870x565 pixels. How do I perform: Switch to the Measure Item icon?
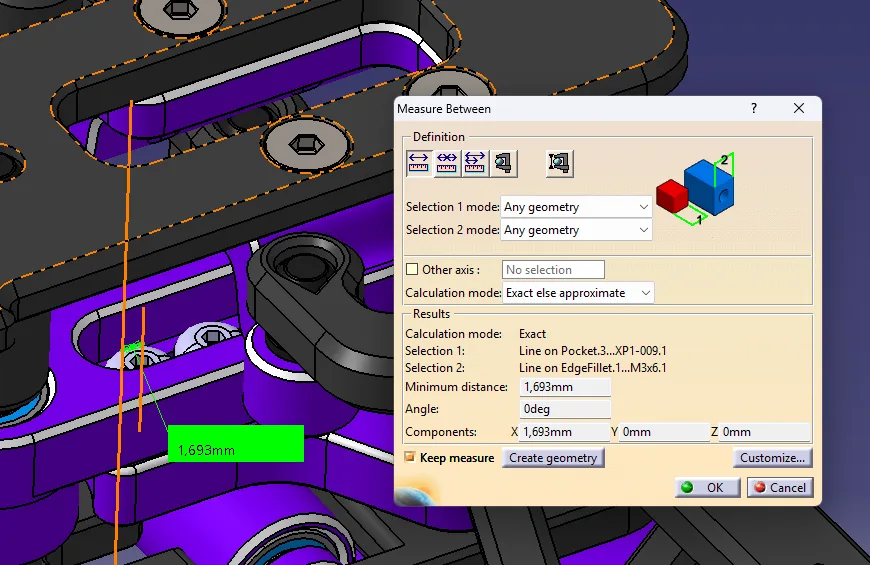(x=504, y=163)
